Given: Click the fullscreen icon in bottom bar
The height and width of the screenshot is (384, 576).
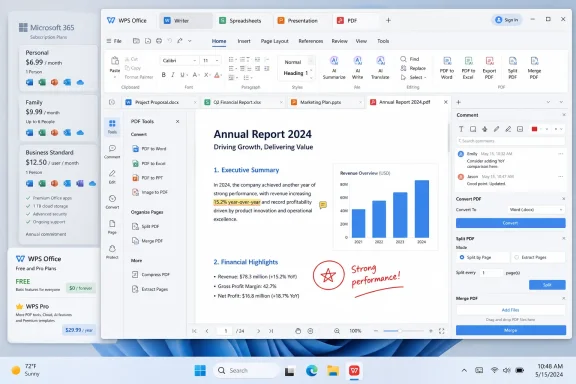Looking at the screenshot, I should coord(442,331).
